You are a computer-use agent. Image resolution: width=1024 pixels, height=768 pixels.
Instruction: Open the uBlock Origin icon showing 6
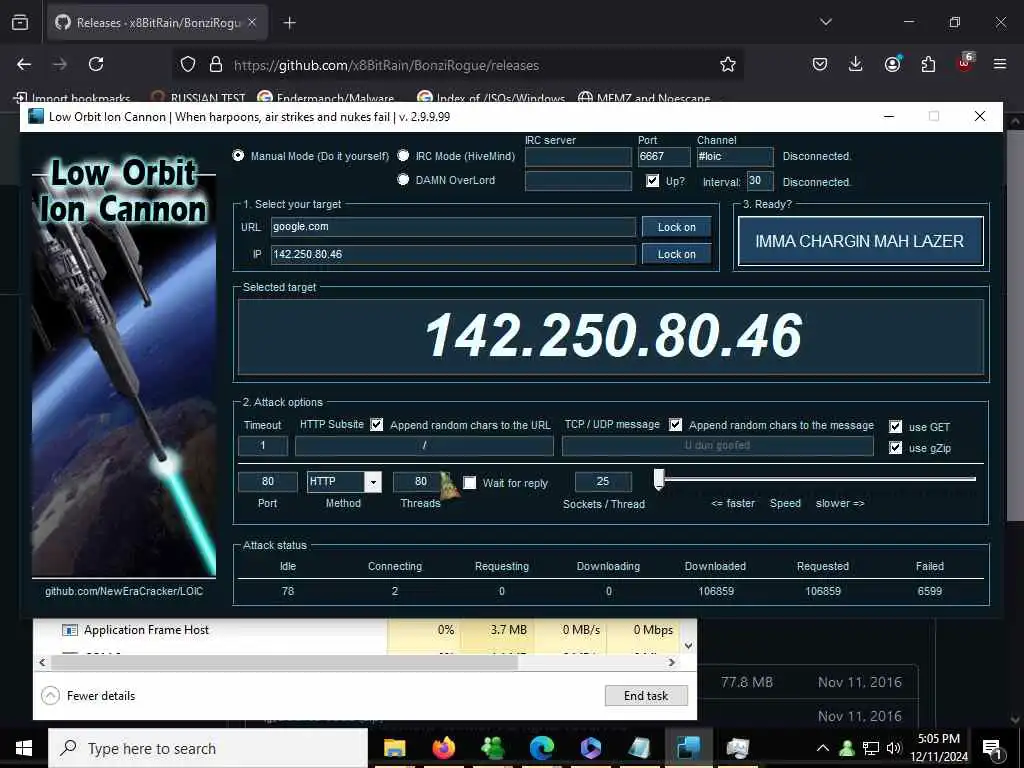point(965,63)
